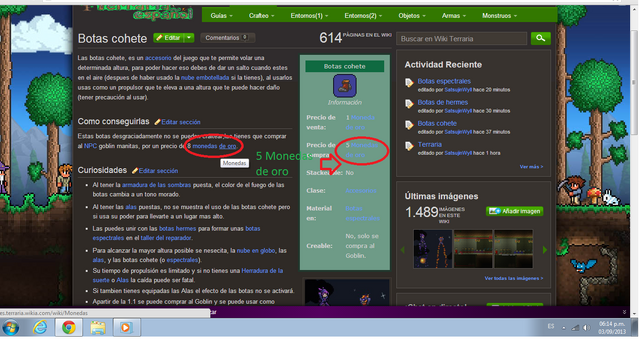Image resolution: width=640 pixels, height=360 pixels.
Task: Launch Internet Explorer from the taskbar
Action: coord(40,328)
